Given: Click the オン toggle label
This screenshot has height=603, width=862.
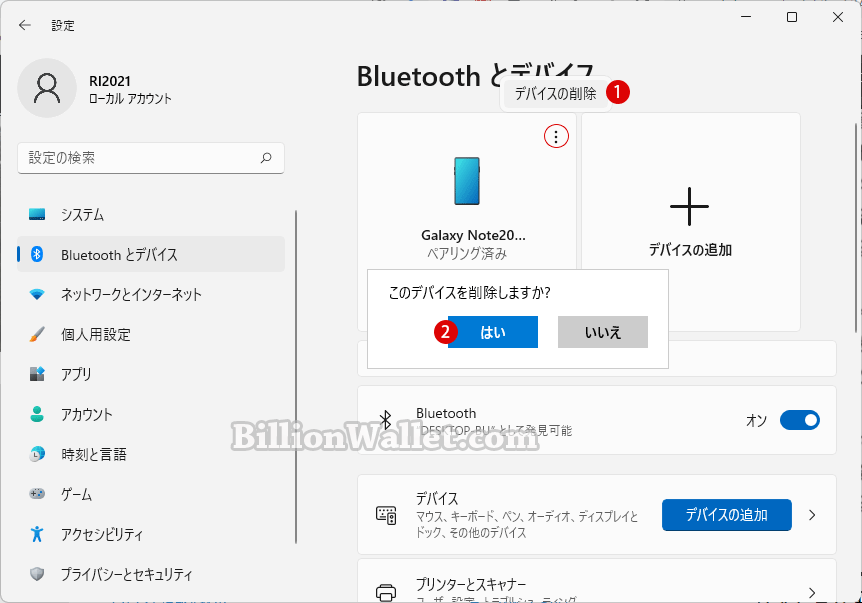Looking at the screenshot, I should (x=756, y=421).
